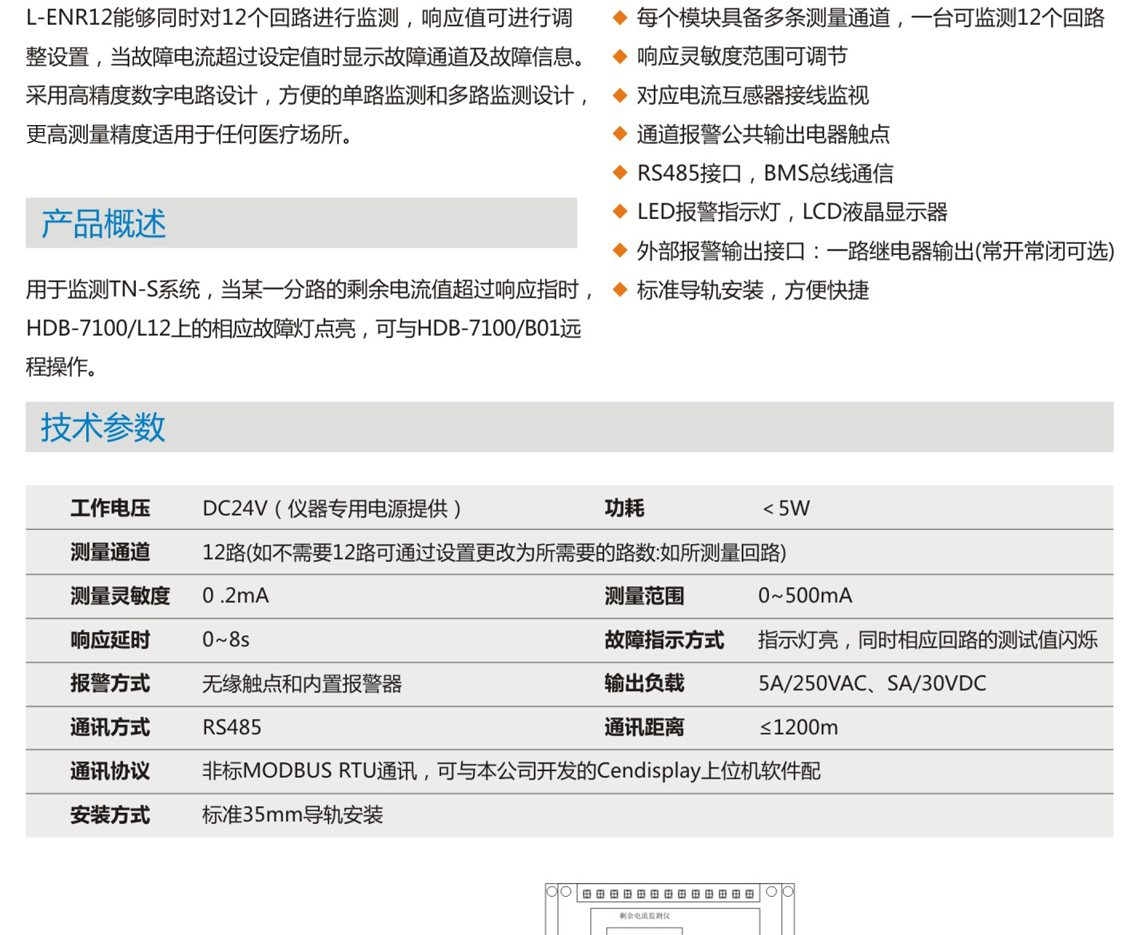
Task: Click the ≤1200m communication distance value
Action: coord(798,728)
